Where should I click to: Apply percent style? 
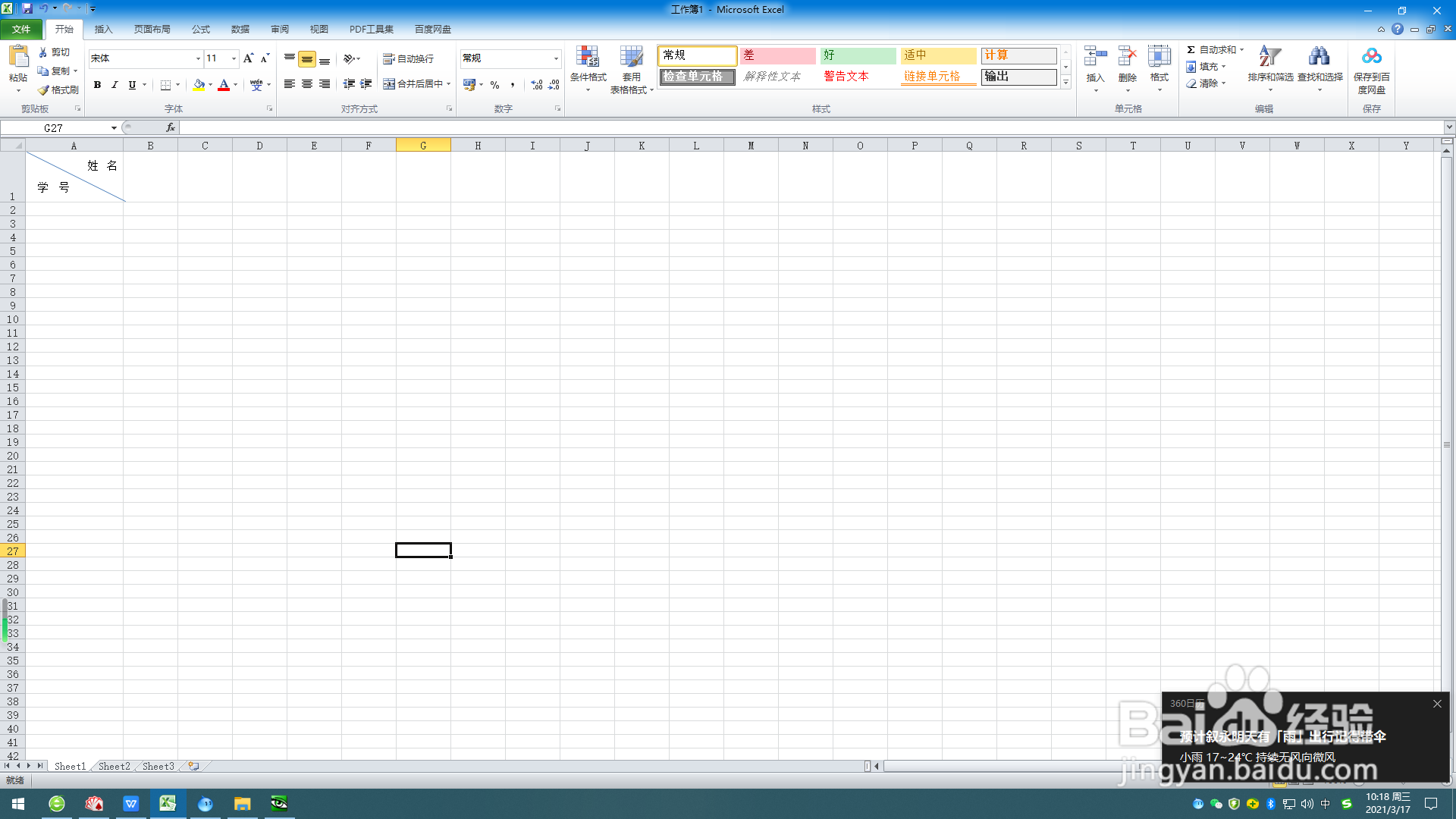(x=495, y=85)
